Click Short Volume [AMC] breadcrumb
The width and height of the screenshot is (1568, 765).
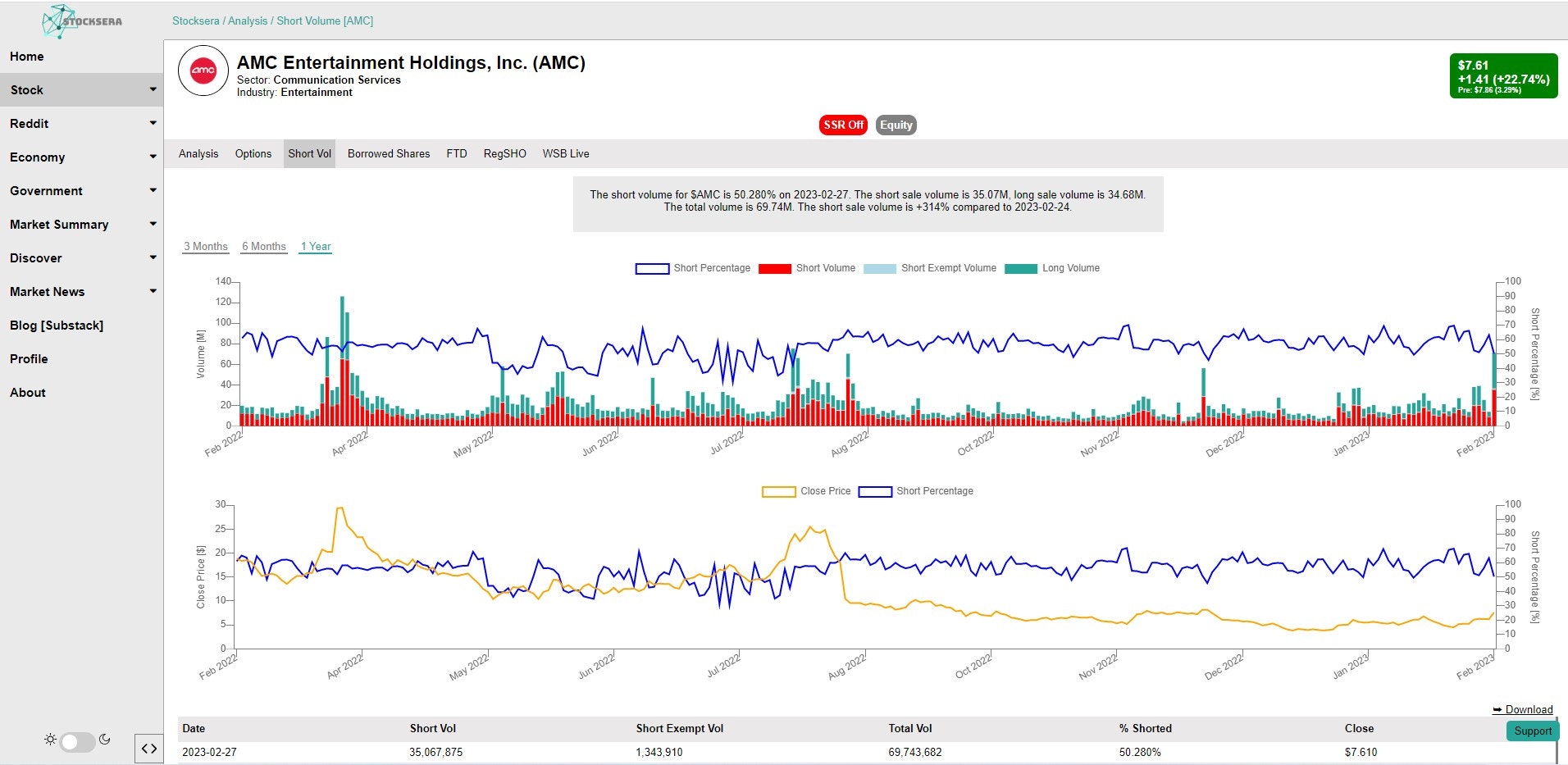(x=325, y=20)
